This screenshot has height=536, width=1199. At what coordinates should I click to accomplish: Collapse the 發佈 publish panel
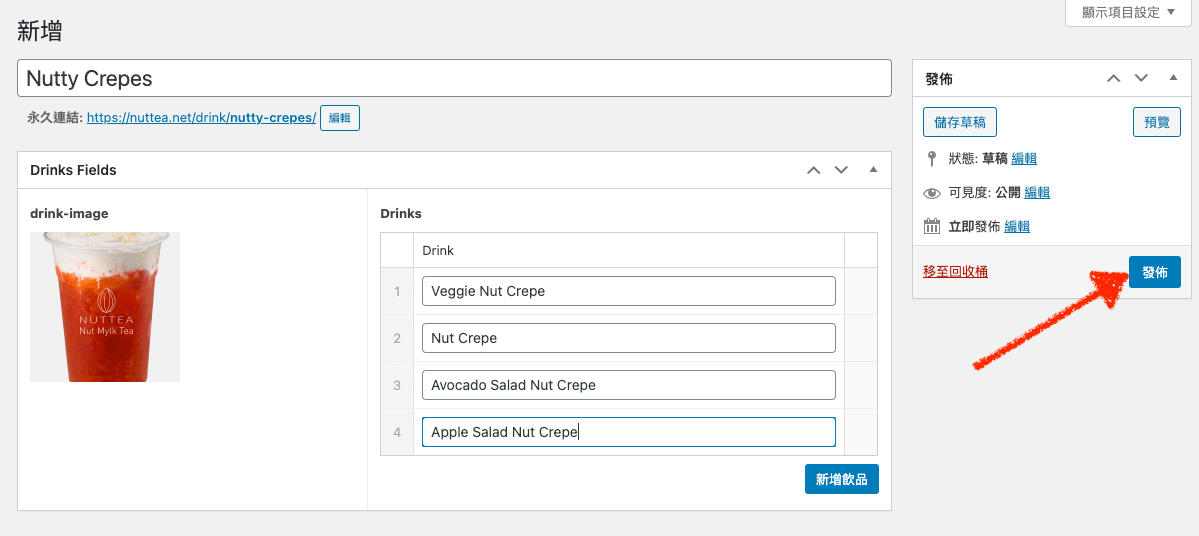(x=1173, y=78)
